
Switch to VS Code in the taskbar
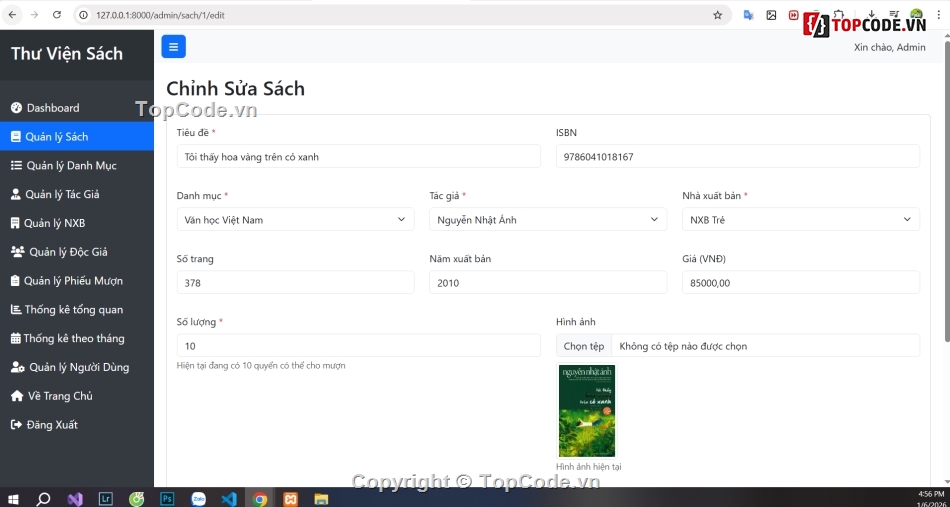point(229,499)
